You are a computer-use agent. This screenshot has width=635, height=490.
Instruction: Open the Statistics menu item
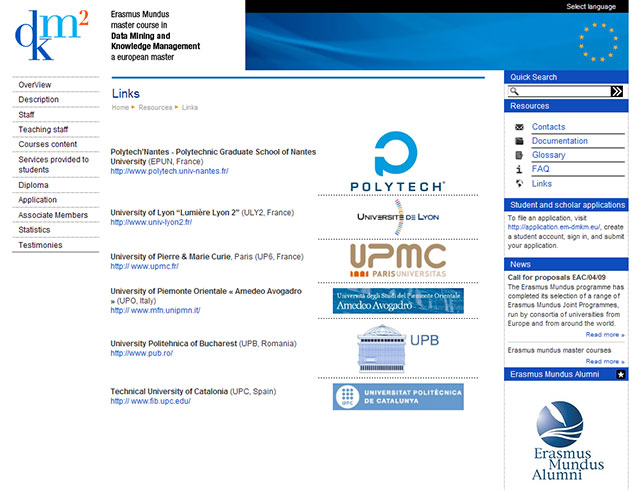pyautogui.click(x=34, y=230)
